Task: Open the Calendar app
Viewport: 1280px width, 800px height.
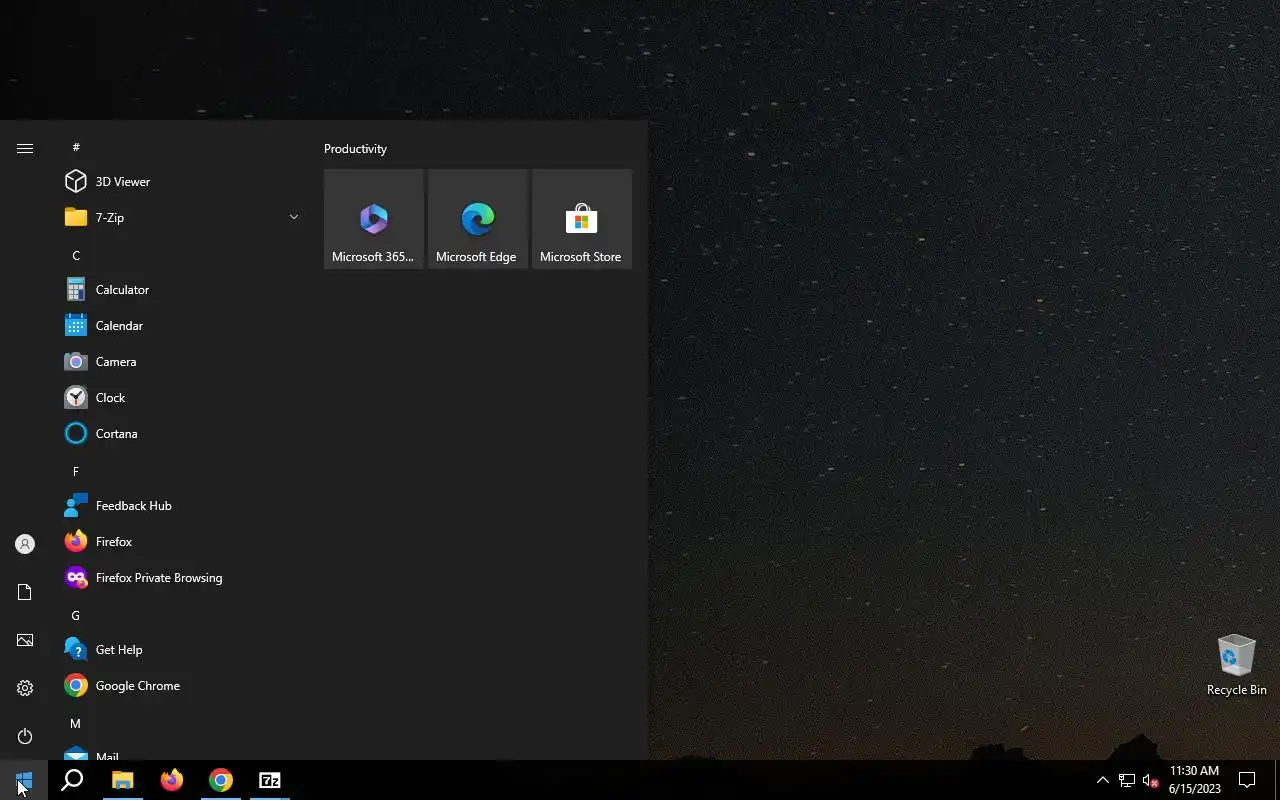Action: pos(181,326)
